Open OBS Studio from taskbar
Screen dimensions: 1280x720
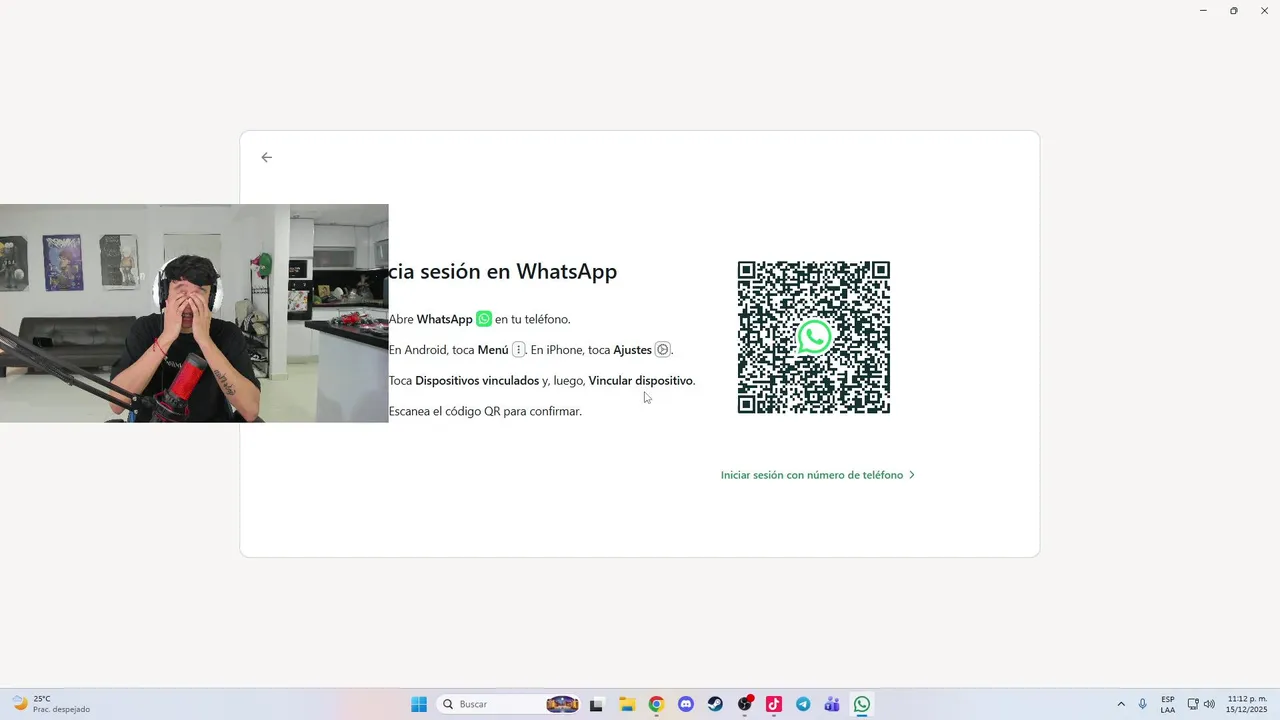(x=745, y=704)
